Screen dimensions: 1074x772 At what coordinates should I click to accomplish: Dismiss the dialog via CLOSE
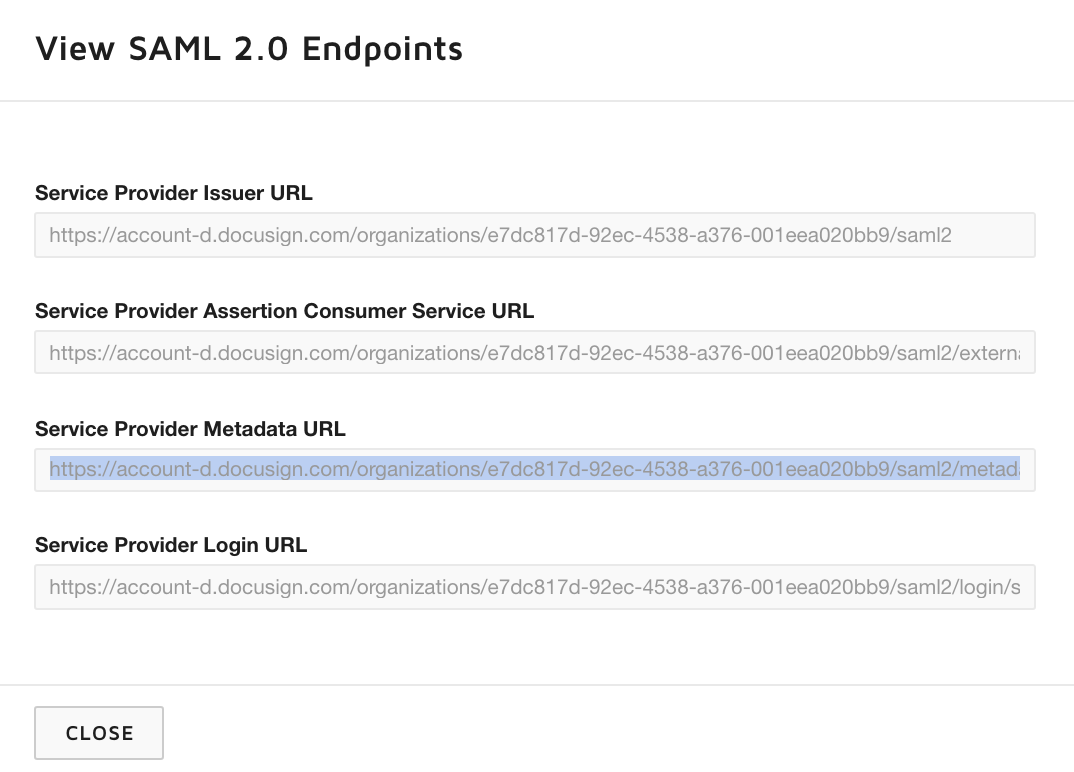[x=98, y=732]
